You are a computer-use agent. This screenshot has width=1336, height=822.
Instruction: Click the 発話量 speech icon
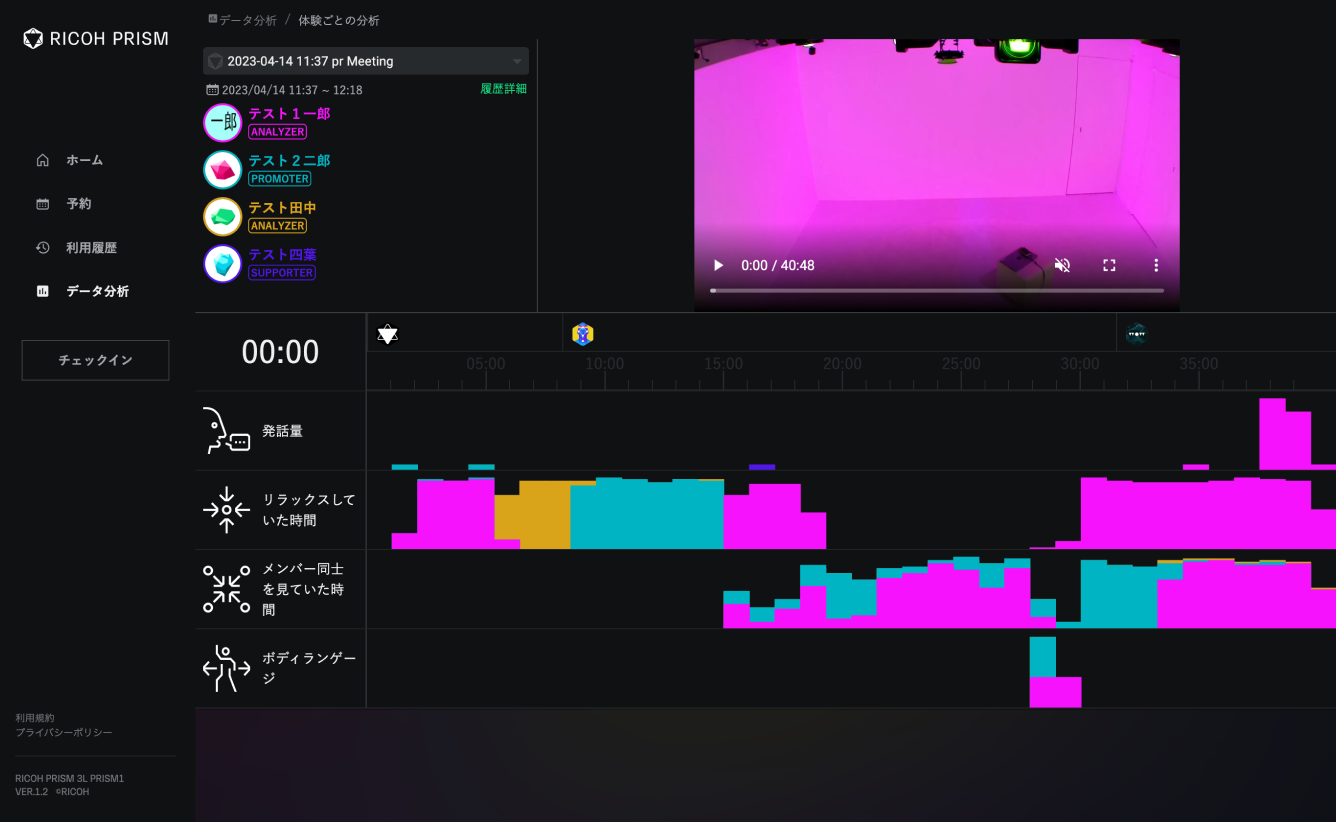point(226,431)
